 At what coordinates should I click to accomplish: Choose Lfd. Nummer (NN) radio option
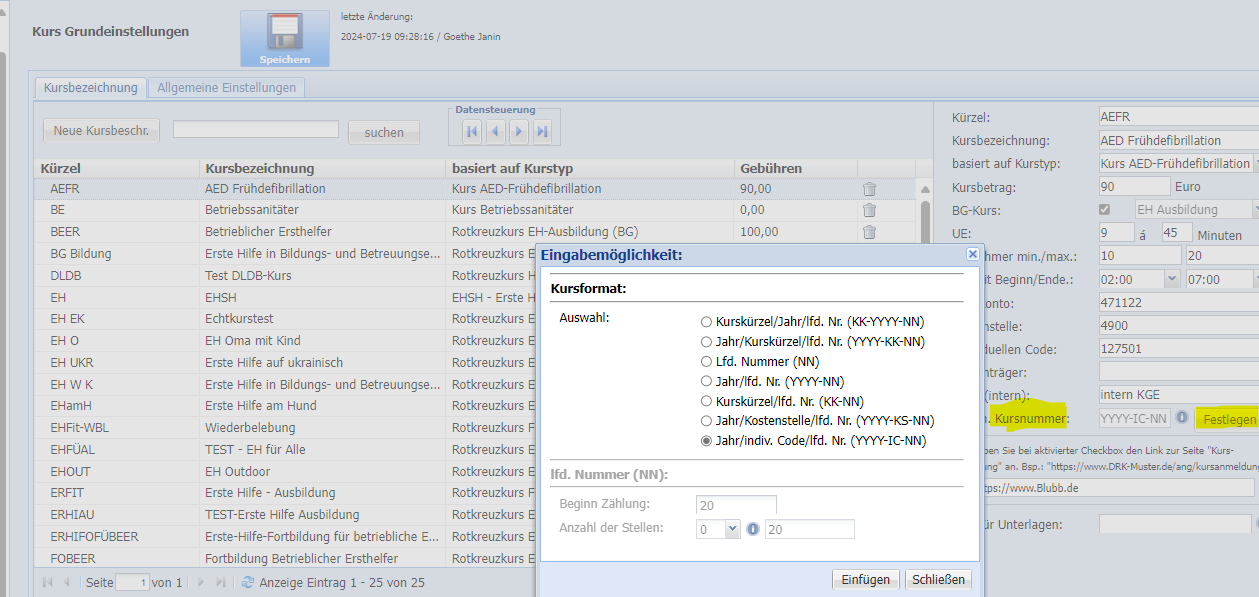(x=706, y=361)
